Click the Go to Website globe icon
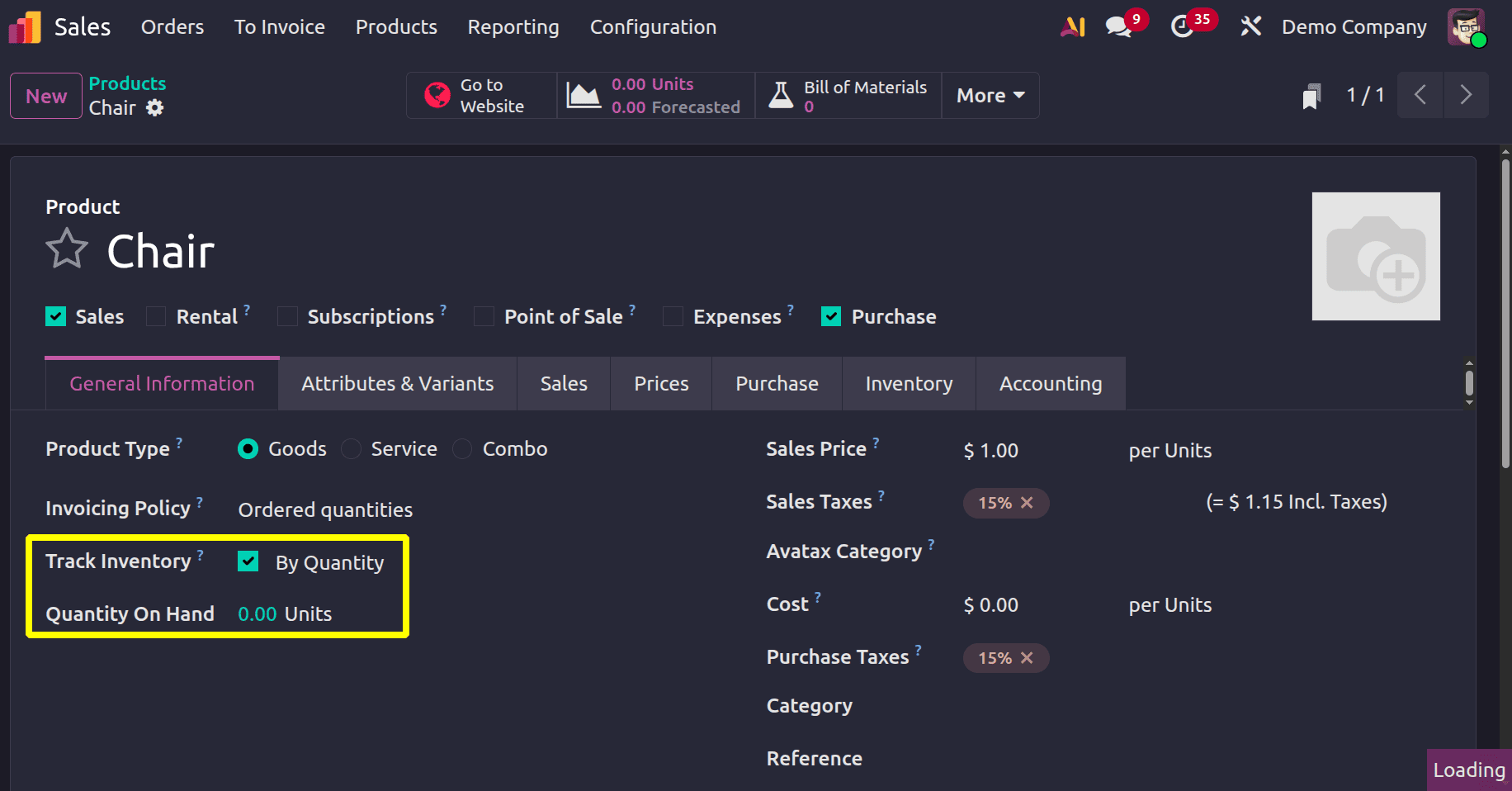Image resolution: width=1512 pixels, height=791 pixels. tap(437, 94)
